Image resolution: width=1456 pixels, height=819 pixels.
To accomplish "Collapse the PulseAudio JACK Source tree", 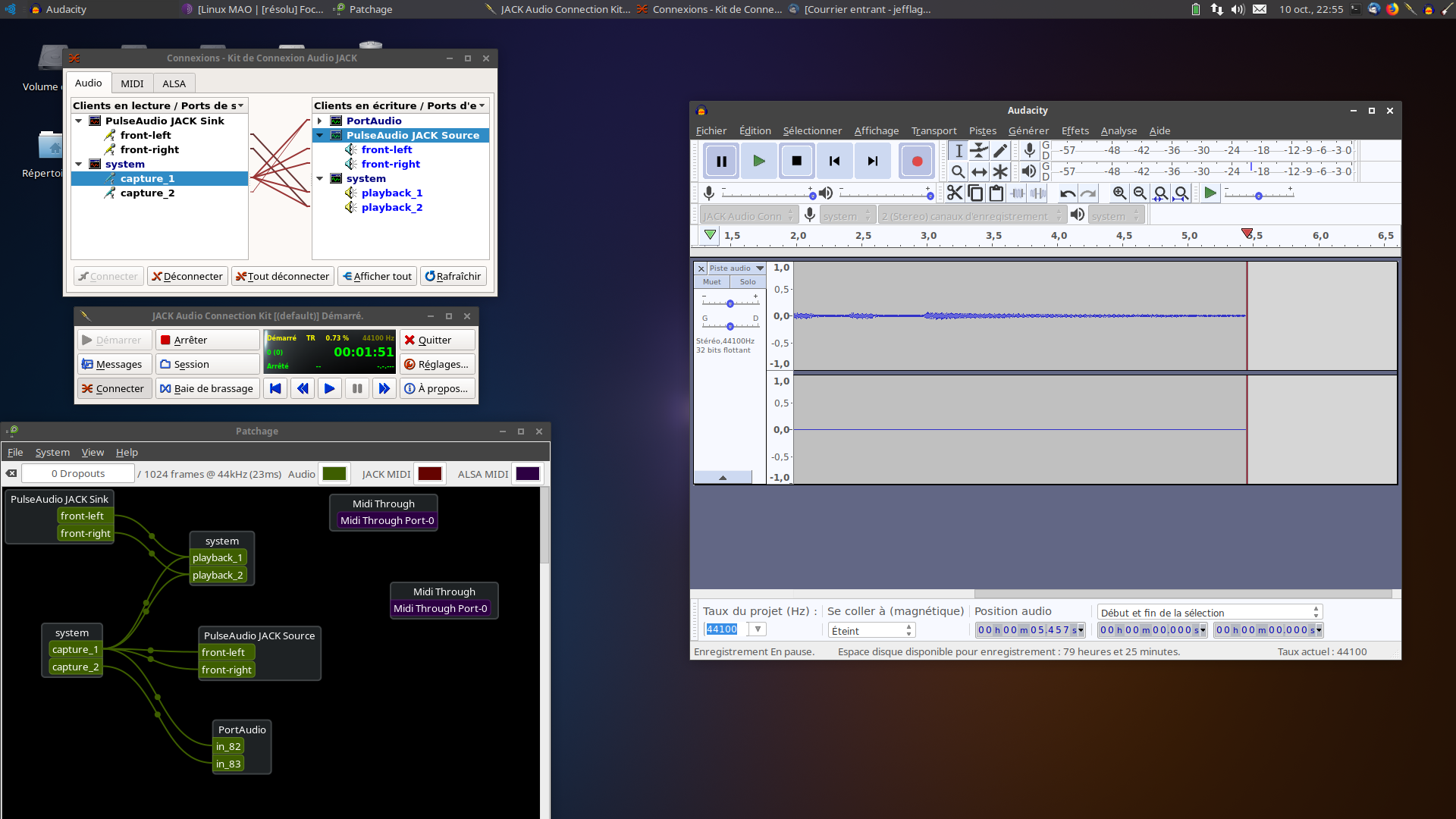I will 320,135.
